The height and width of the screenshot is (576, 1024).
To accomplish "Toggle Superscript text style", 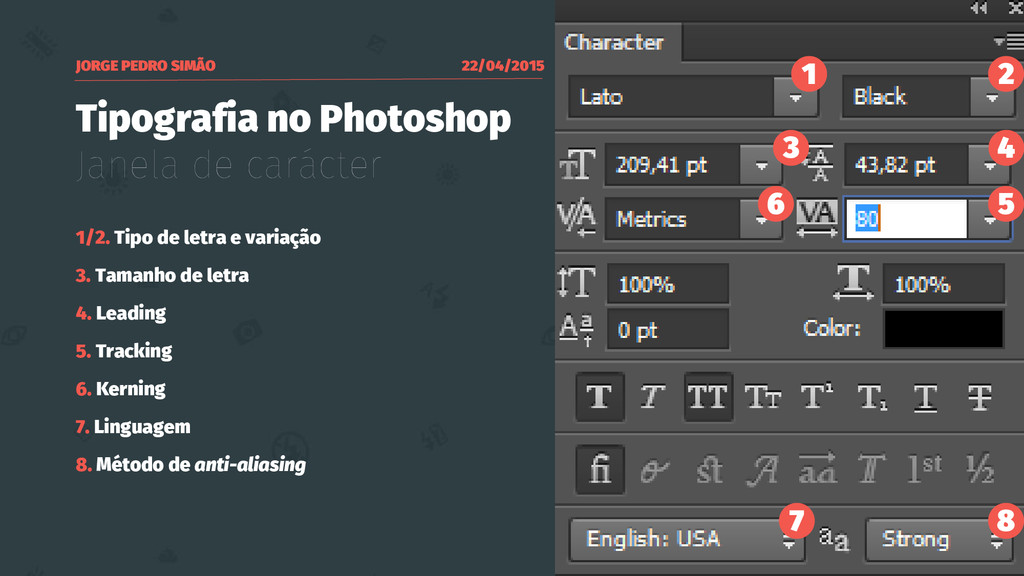I will [816, 397].
